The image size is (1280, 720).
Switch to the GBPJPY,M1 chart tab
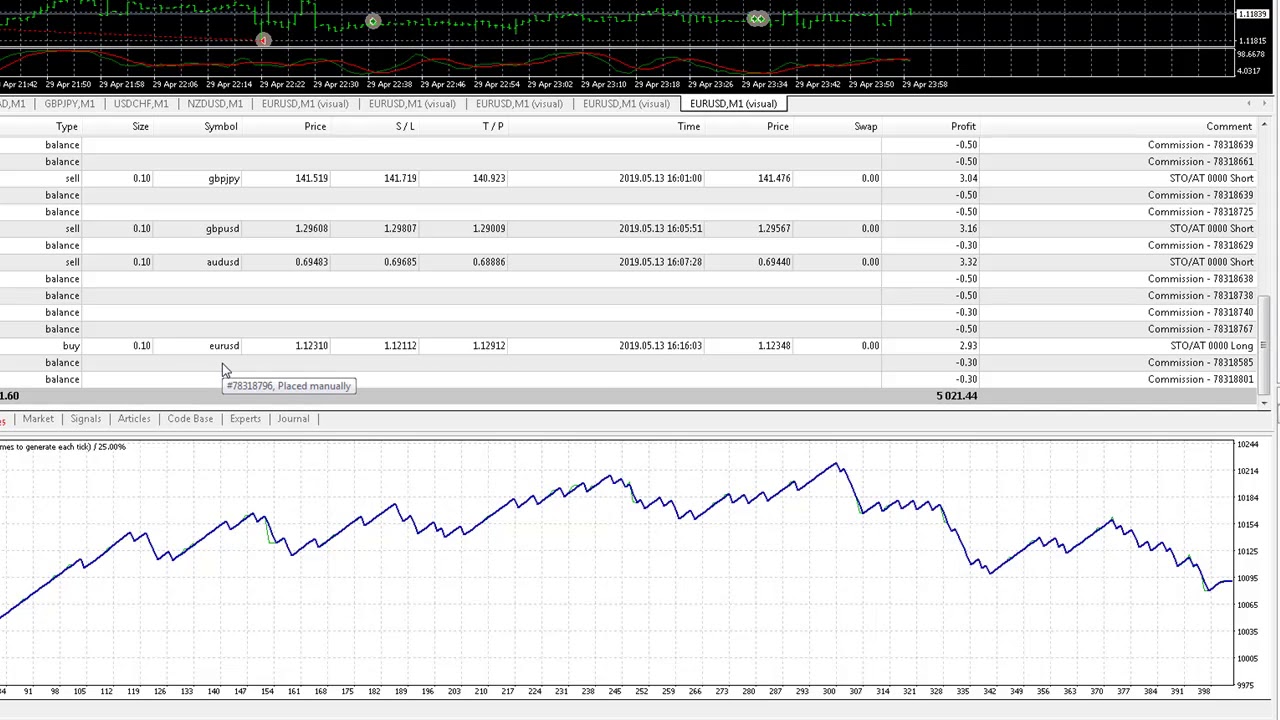click(70, 104)
